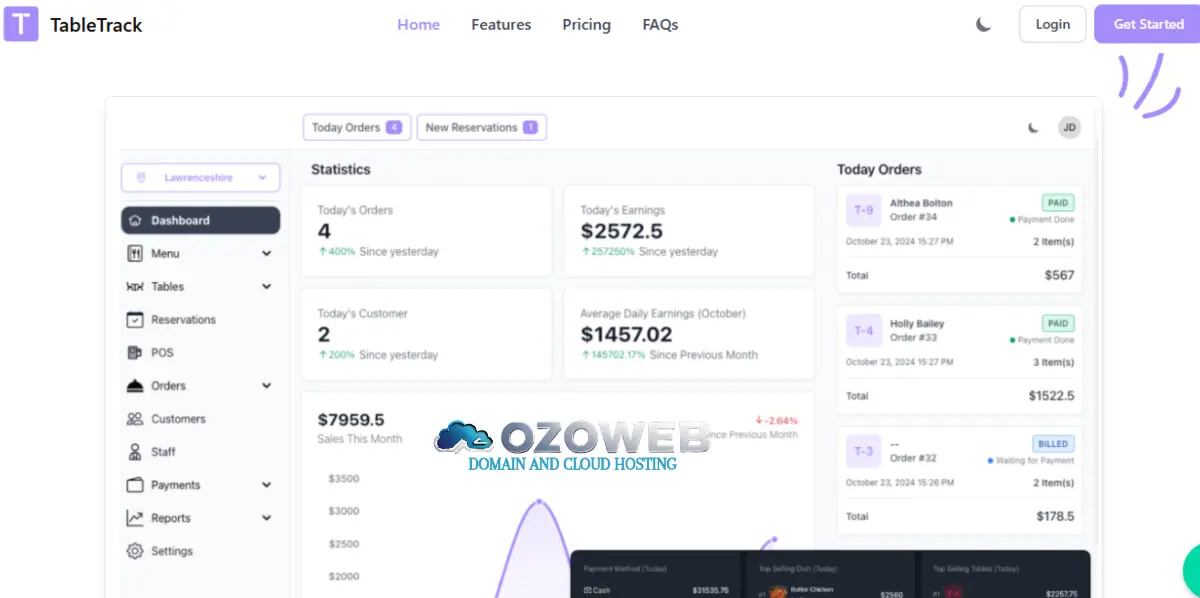1200x598 pixels.
Task: Click the Get Started button
Action: (x=1148, y=23)
